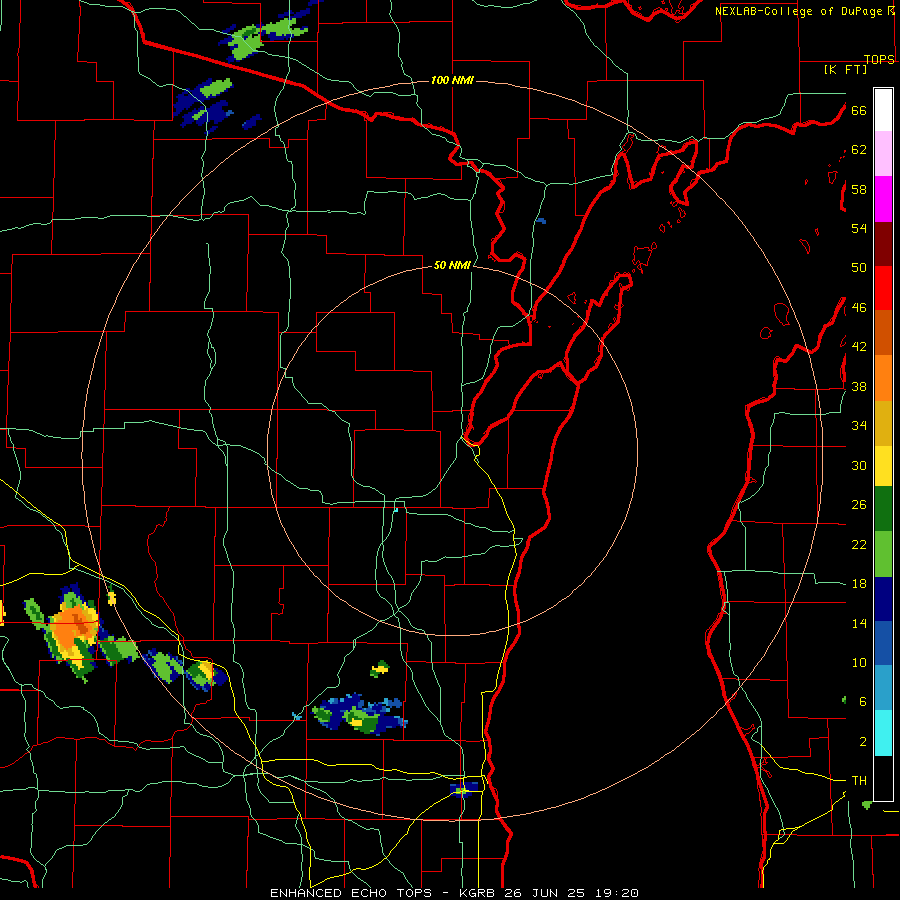
Task: Pick the gold legend swatch
Action: point(883,423)
